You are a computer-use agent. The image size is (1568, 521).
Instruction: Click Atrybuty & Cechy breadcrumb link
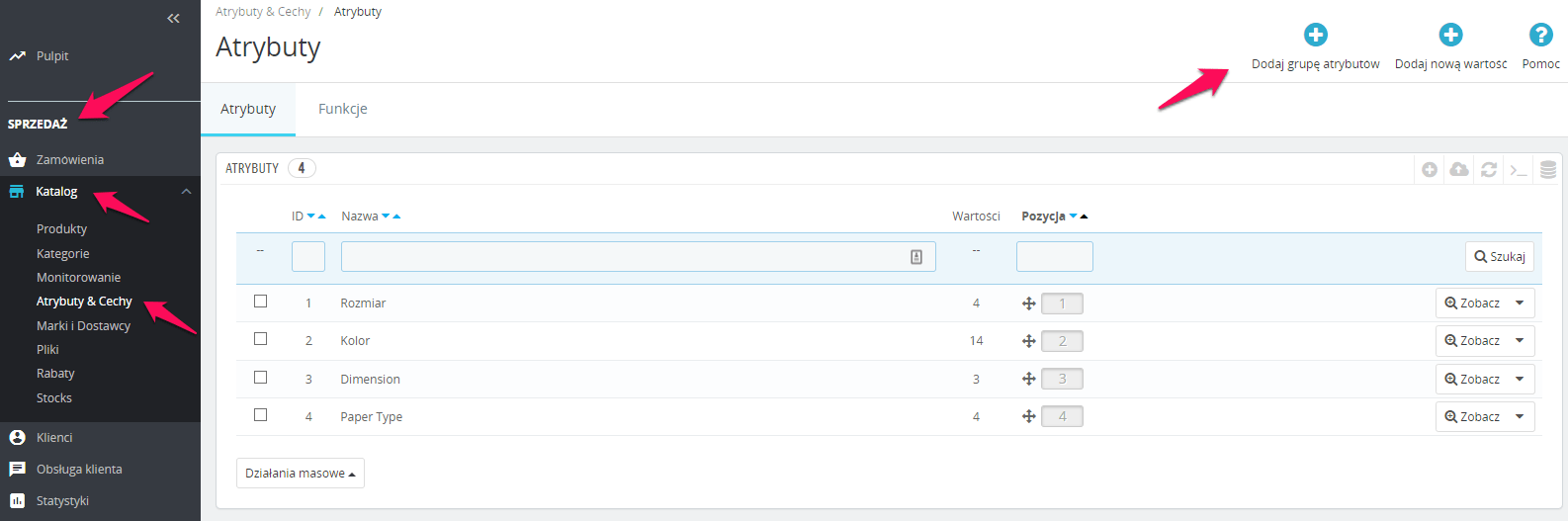click(263, 12)
